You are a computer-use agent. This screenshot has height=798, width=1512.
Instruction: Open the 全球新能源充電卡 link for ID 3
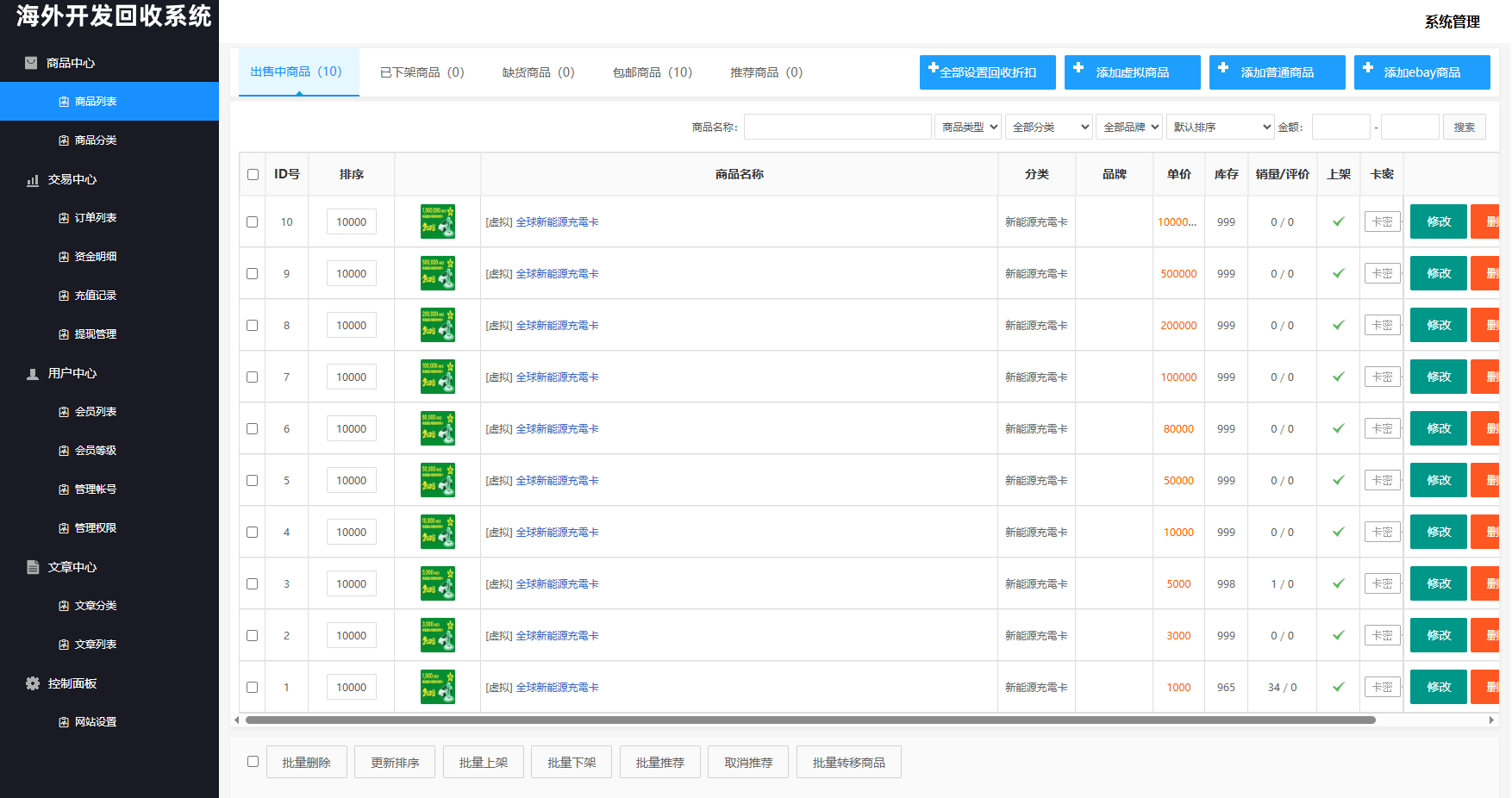558,583
